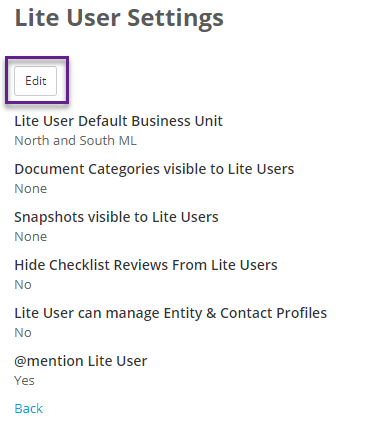Go back using the Back link

(29, 408)
